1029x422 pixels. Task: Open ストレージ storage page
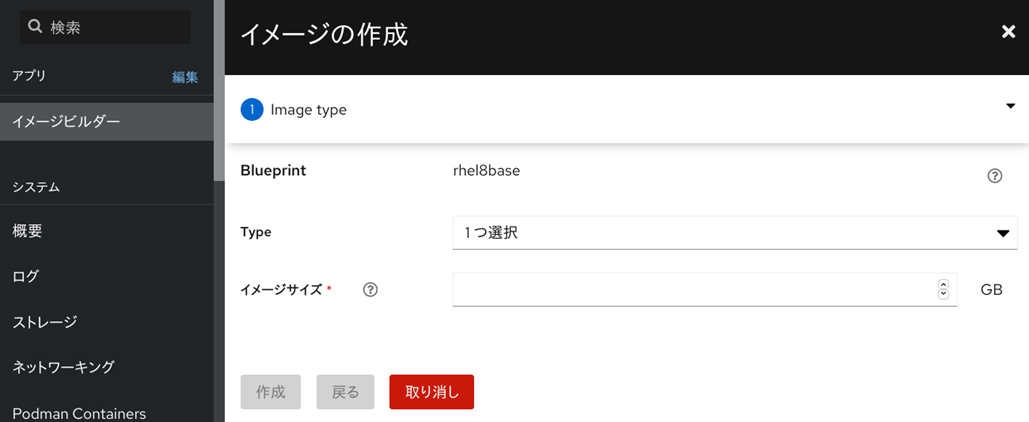45,322
